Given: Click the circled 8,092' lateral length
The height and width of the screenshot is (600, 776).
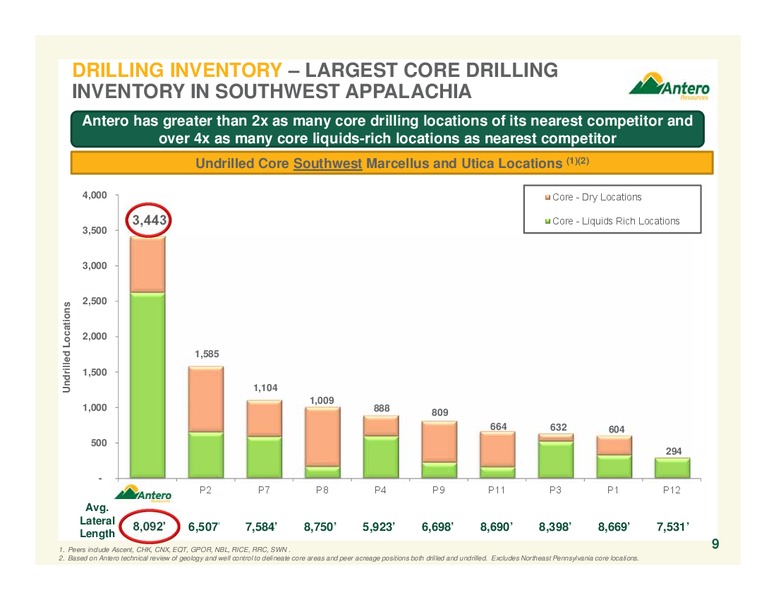Looking at the screenshot, I should coord(149,526).
